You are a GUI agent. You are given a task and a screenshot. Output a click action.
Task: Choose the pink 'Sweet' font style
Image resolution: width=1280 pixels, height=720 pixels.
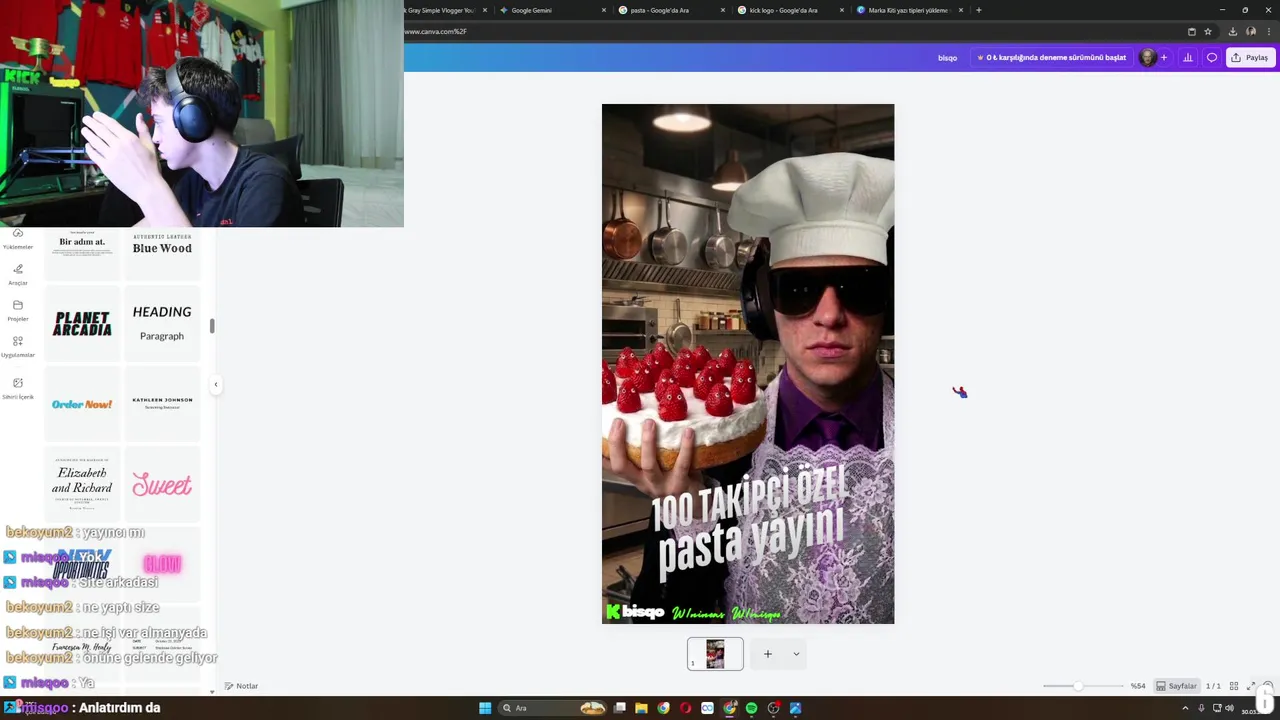pos(162,485)
